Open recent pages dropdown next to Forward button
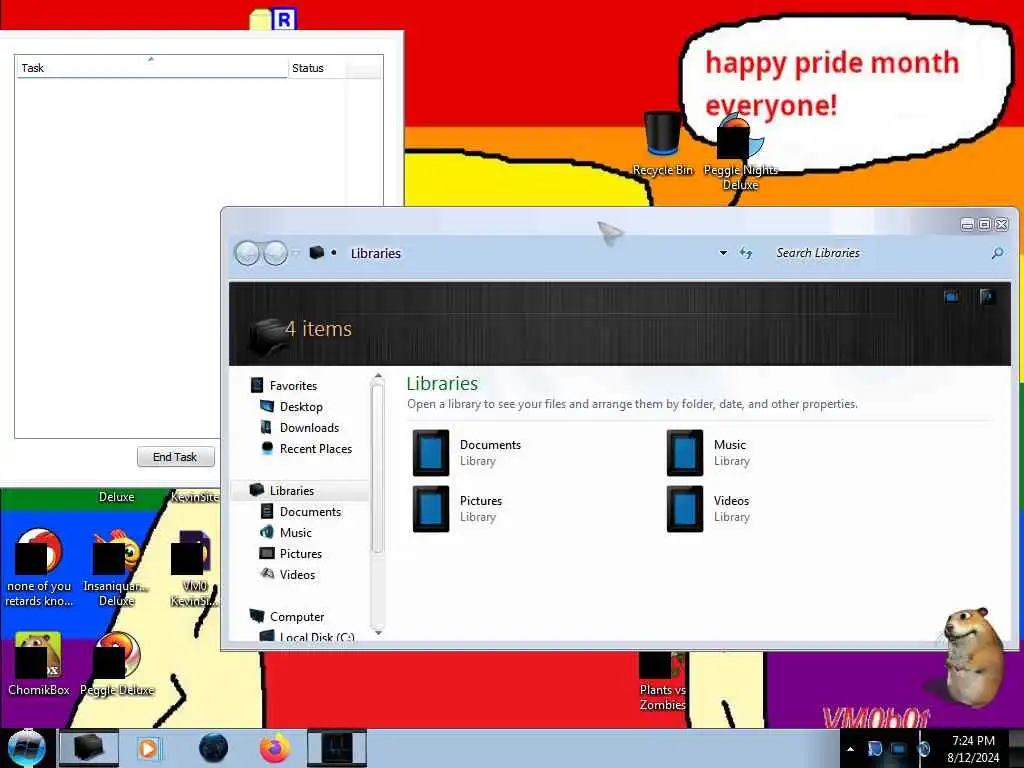 pyautogui.click(x=295, y=253)
